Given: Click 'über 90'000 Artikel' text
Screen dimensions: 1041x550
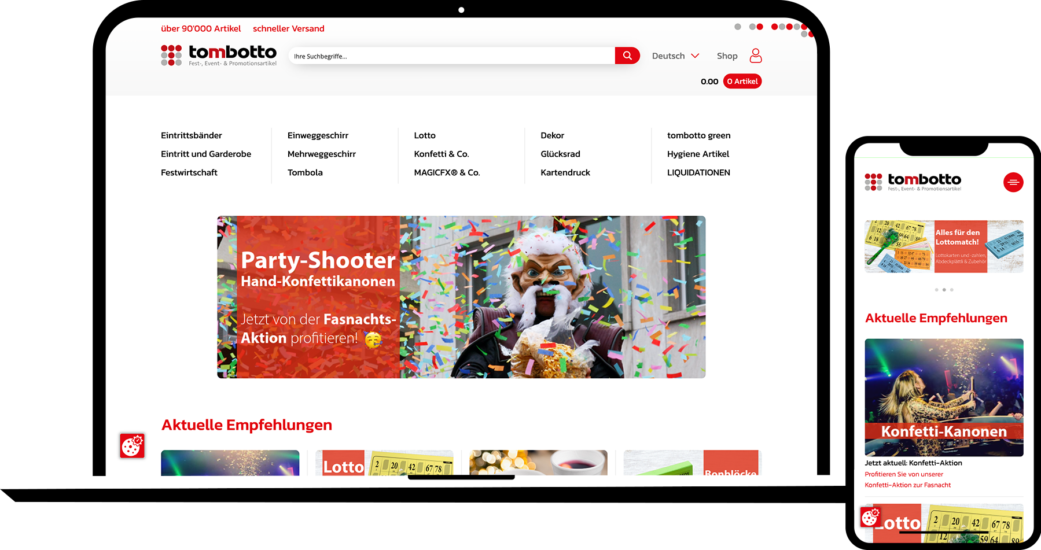Looking at the screenshot, I should tap(200, 29).
